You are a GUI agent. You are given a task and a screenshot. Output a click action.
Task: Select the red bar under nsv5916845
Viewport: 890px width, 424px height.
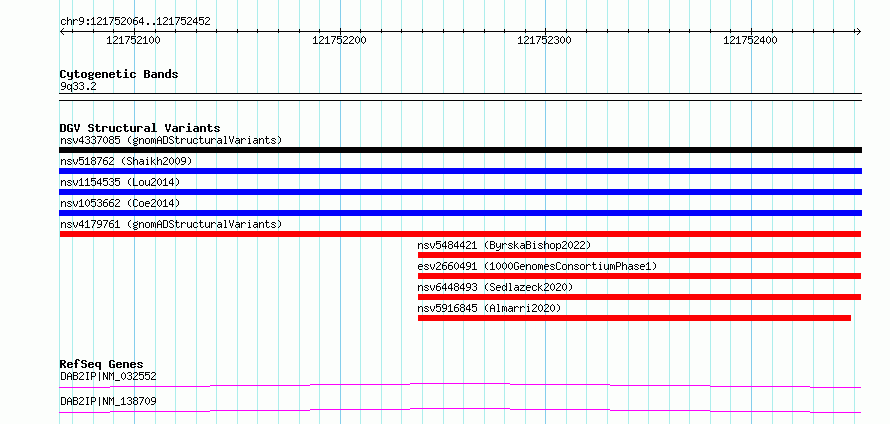click(635, 318)
